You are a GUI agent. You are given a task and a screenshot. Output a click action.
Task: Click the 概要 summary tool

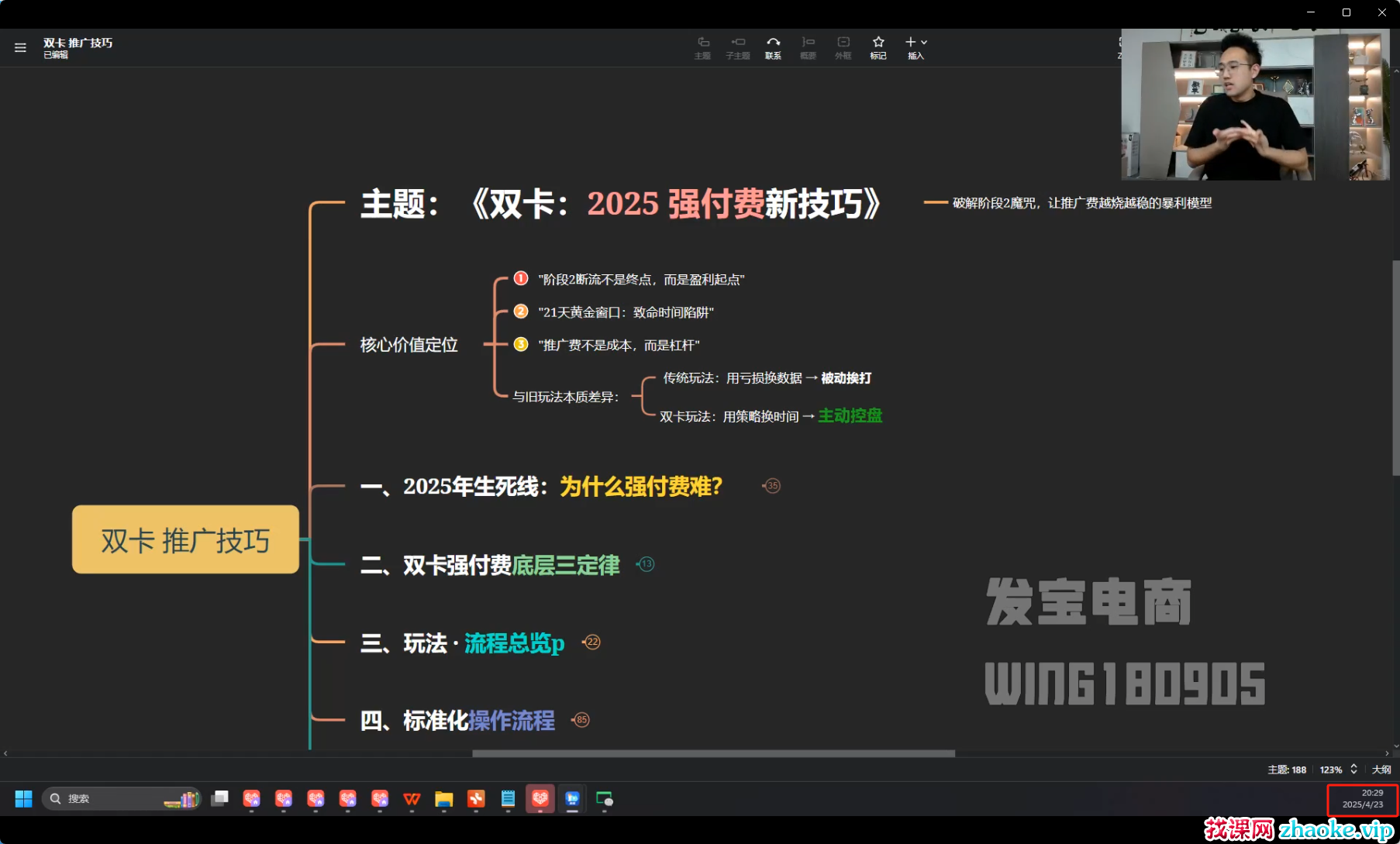click(808, 47)
